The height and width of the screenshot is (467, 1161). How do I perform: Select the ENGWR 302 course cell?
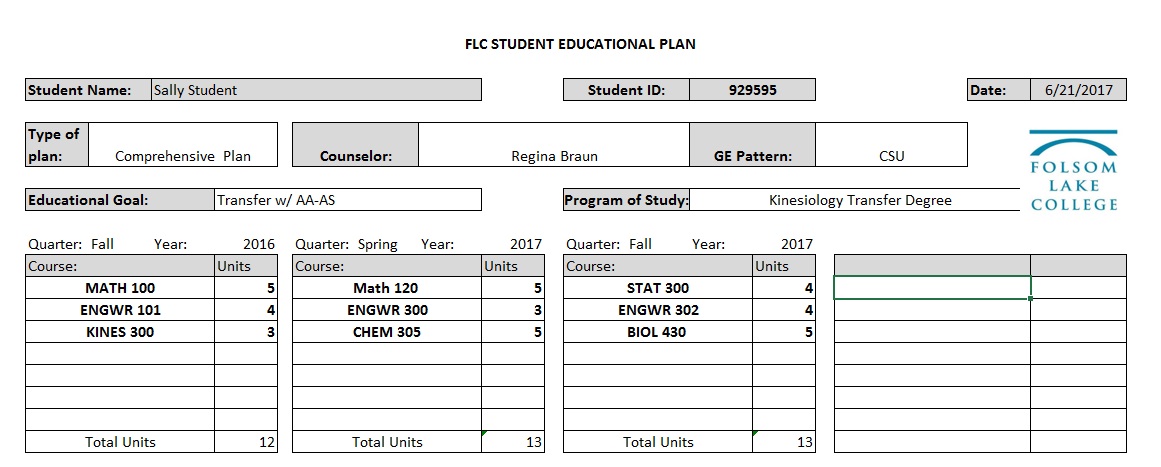coord(658,310)
